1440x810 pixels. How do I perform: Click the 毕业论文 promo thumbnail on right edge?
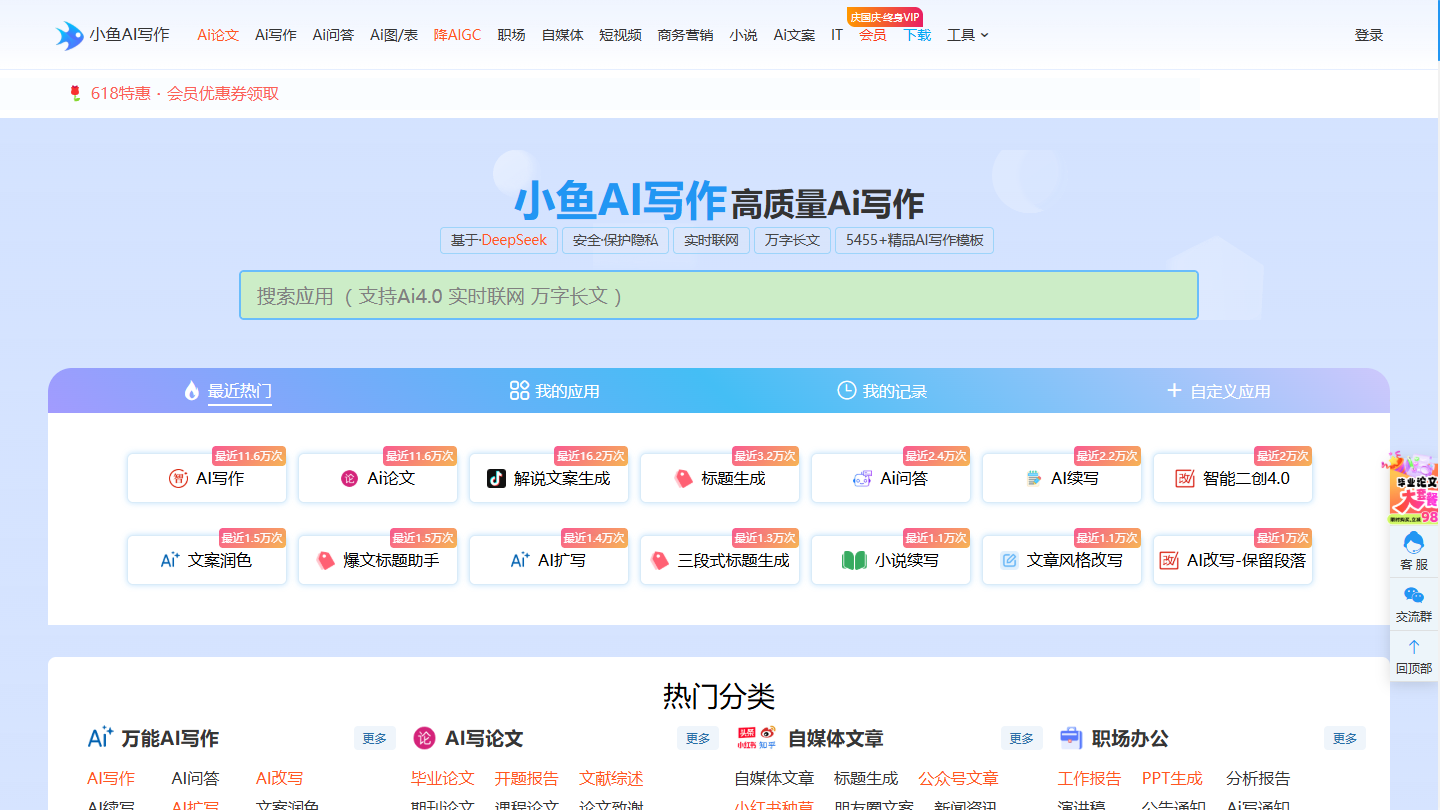coord(1412,489)
